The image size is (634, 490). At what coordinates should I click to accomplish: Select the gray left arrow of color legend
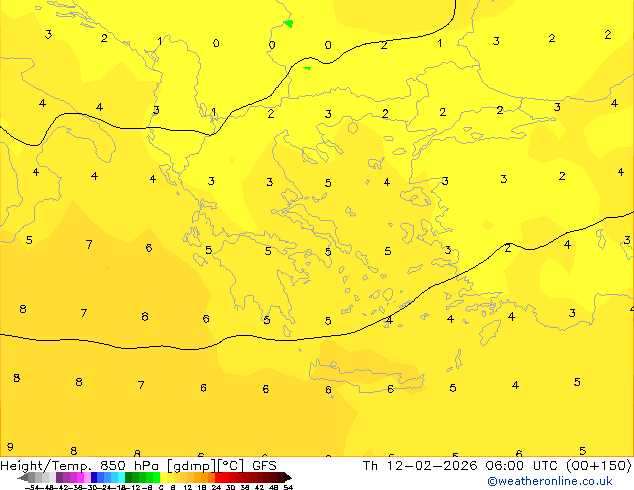coord(23,477)
